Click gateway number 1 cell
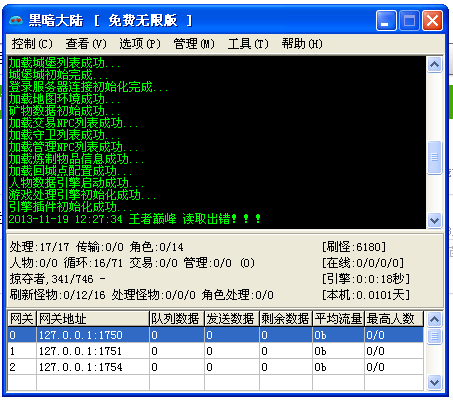 click(x=22, y=351)
